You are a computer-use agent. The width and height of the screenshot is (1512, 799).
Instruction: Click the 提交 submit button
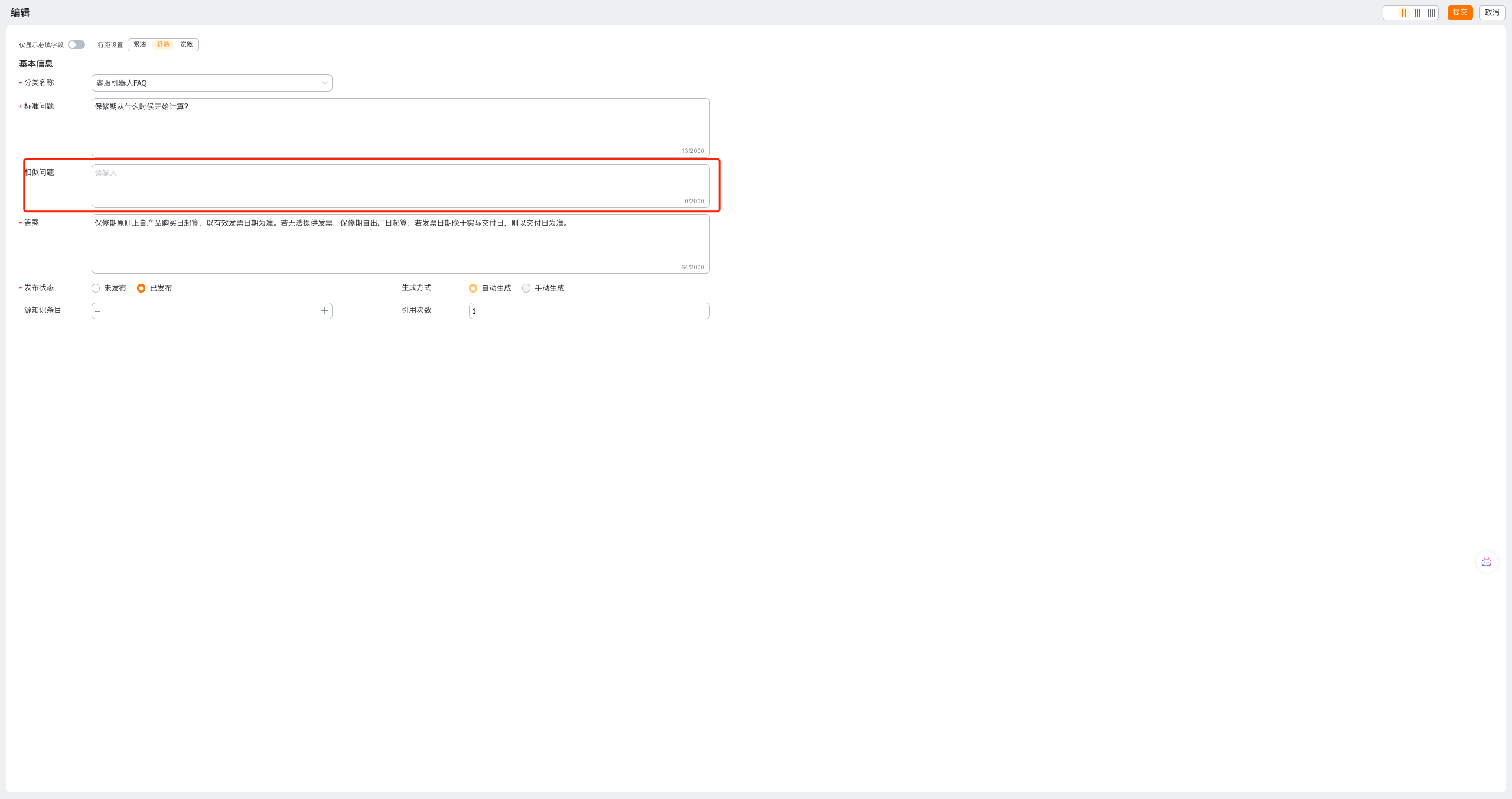[x=1459, y=12]
